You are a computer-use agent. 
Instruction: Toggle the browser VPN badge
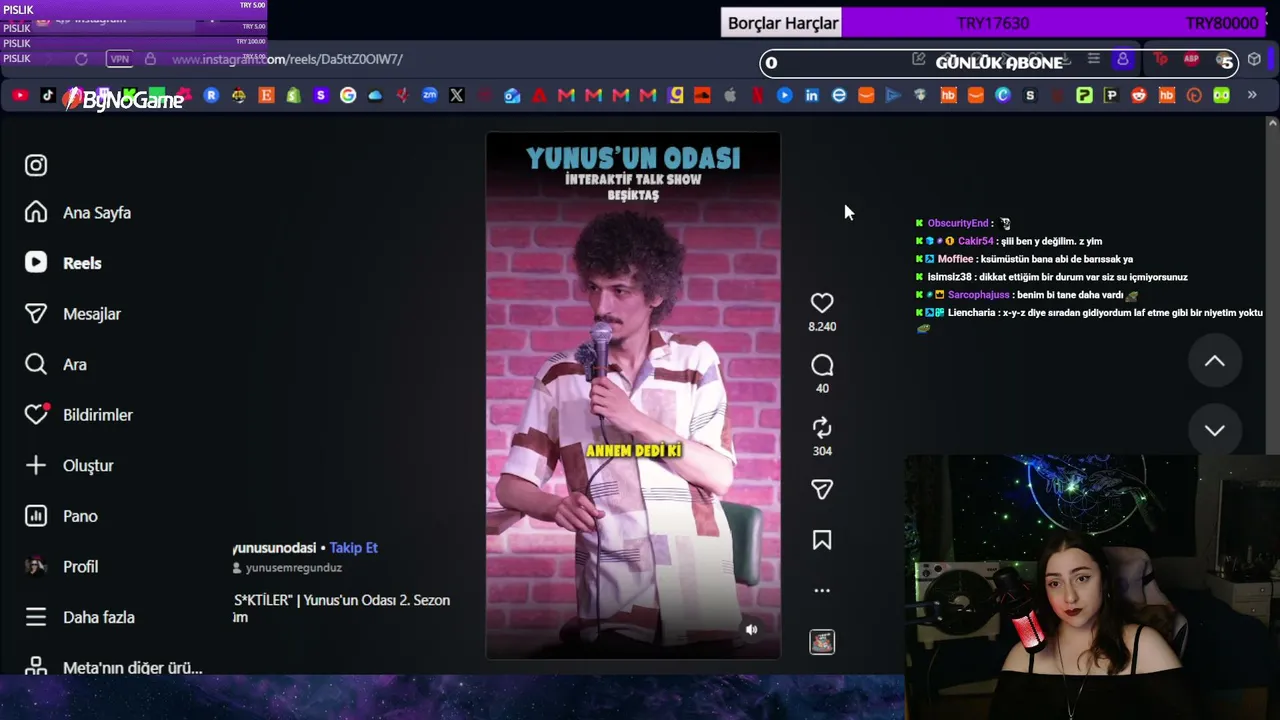[x=119, y=59]
